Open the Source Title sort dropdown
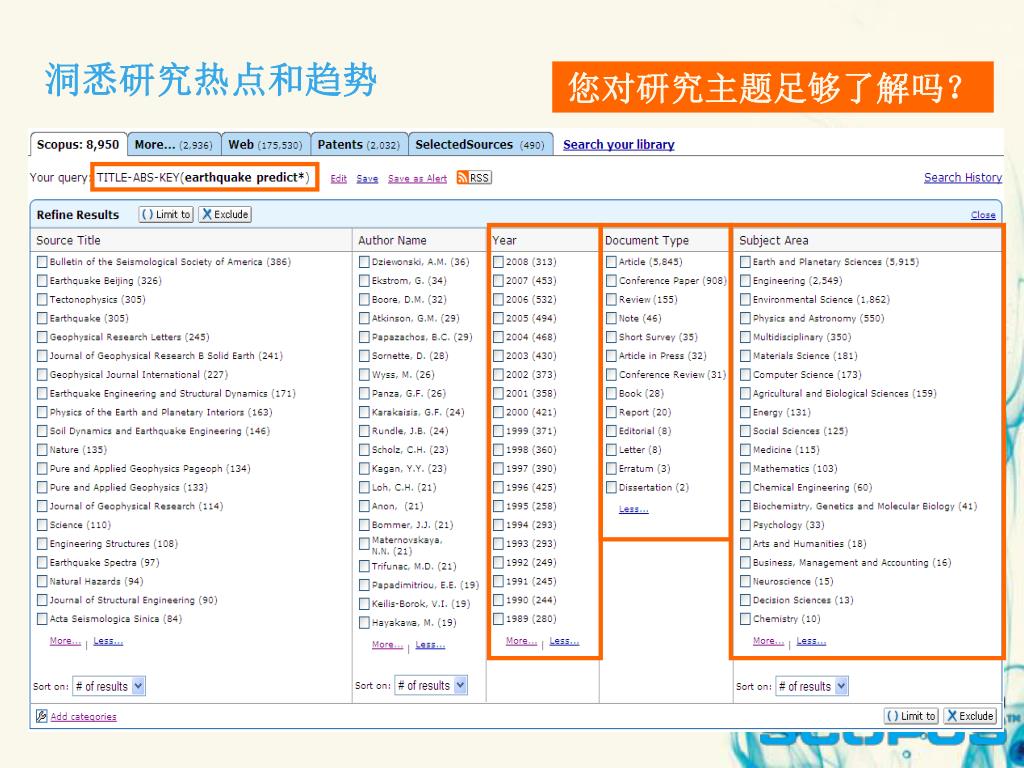Screen dimensions: 1024x768 (x=108, y=686)
